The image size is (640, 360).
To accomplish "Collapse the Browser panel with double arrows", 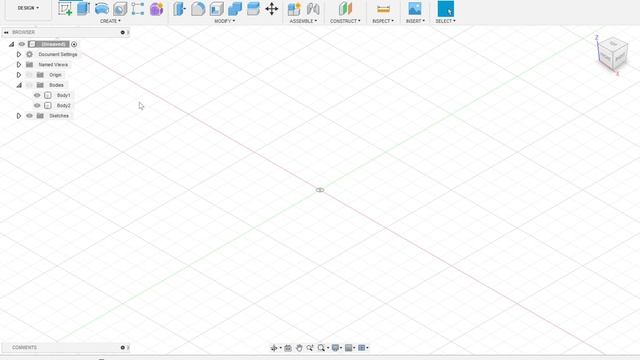I will [x=6, y=32].
